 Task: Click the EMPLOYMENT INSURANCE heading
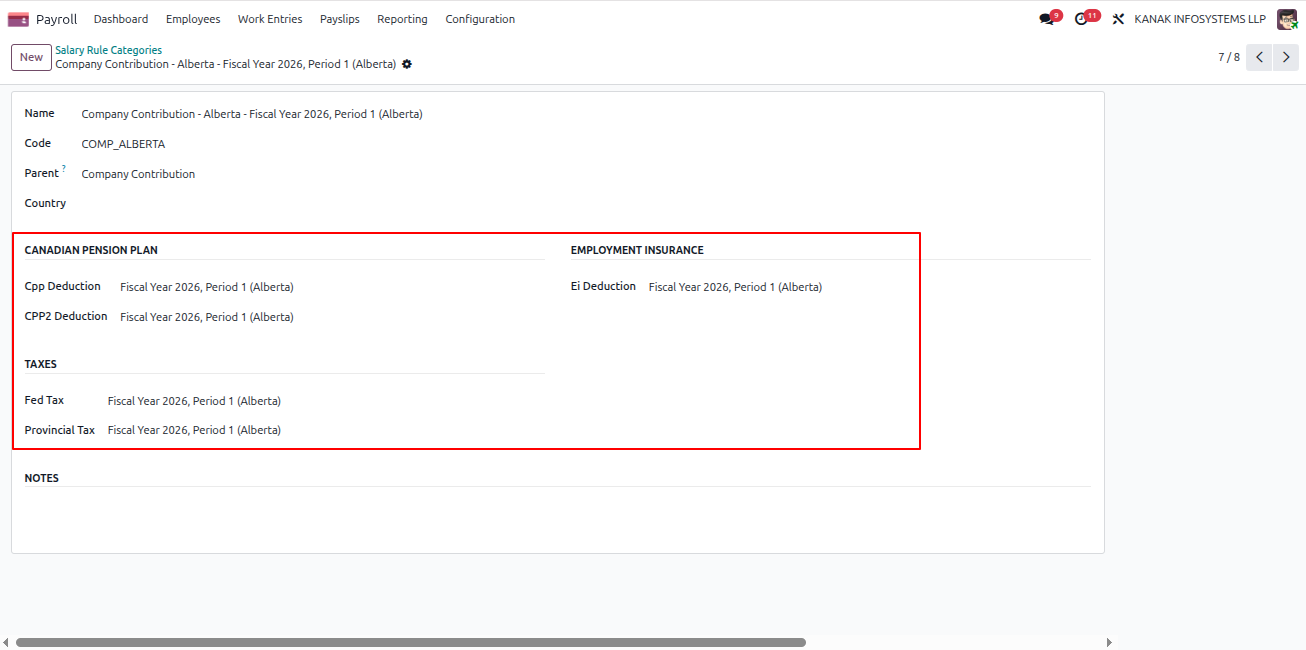point(637,250)
